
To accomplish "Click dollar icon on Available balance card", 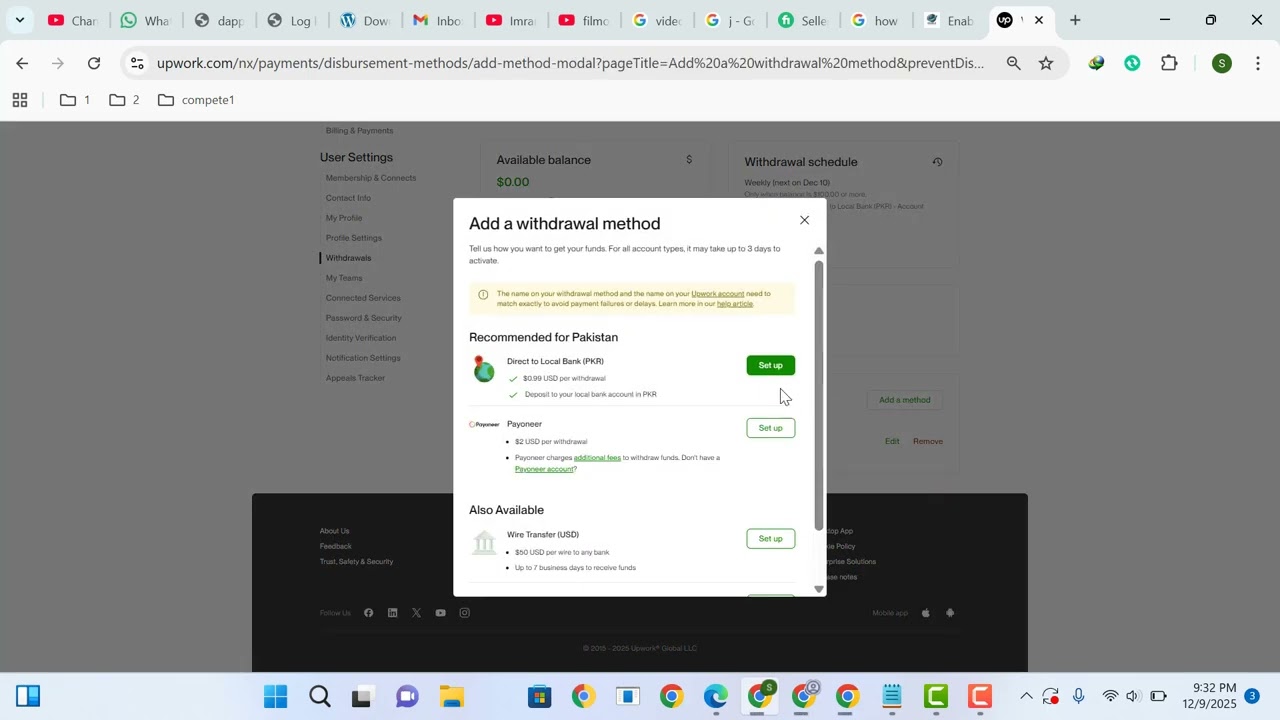I will (689, 160).
